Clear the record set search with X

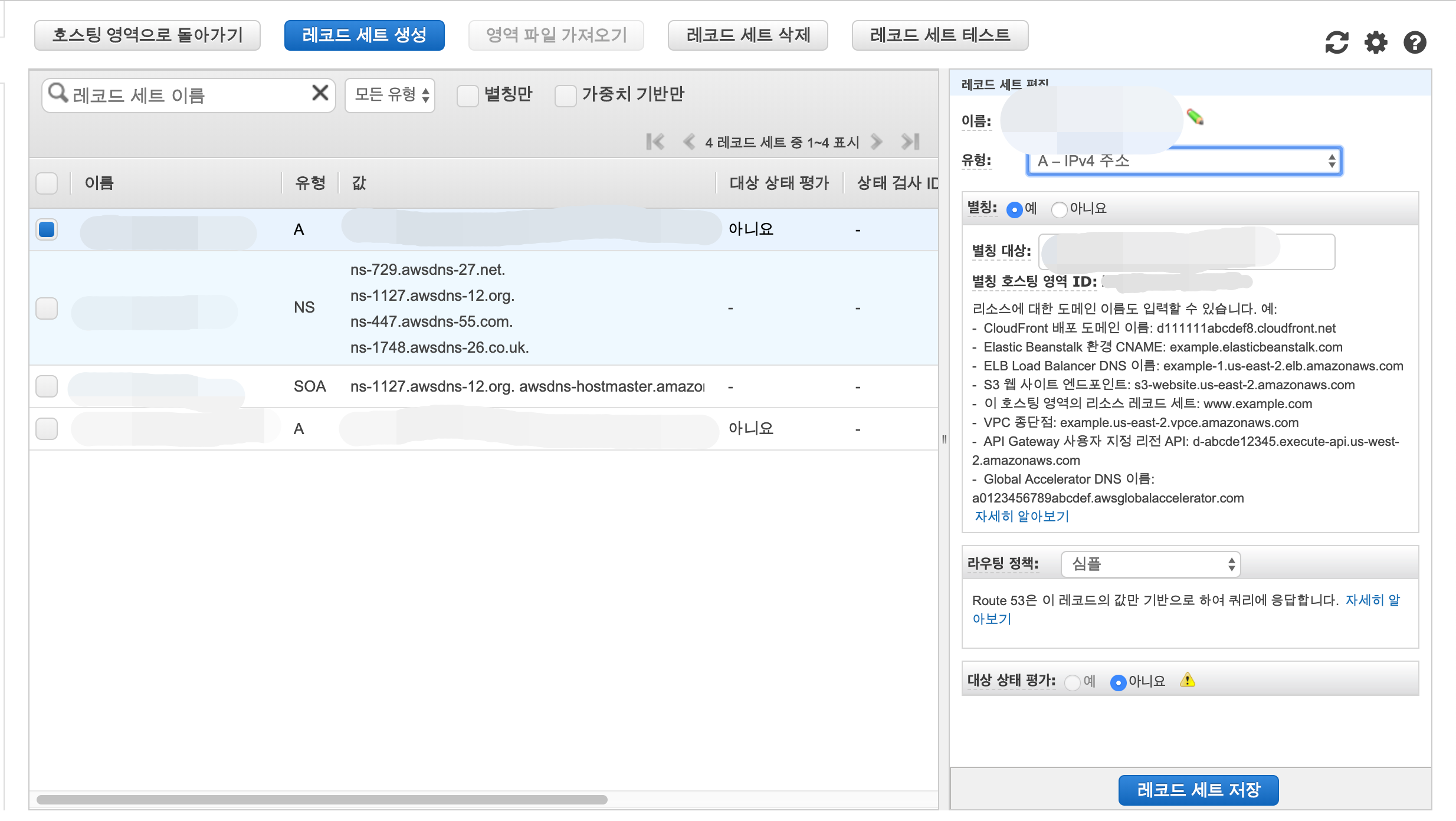click(x=320, y=93)
